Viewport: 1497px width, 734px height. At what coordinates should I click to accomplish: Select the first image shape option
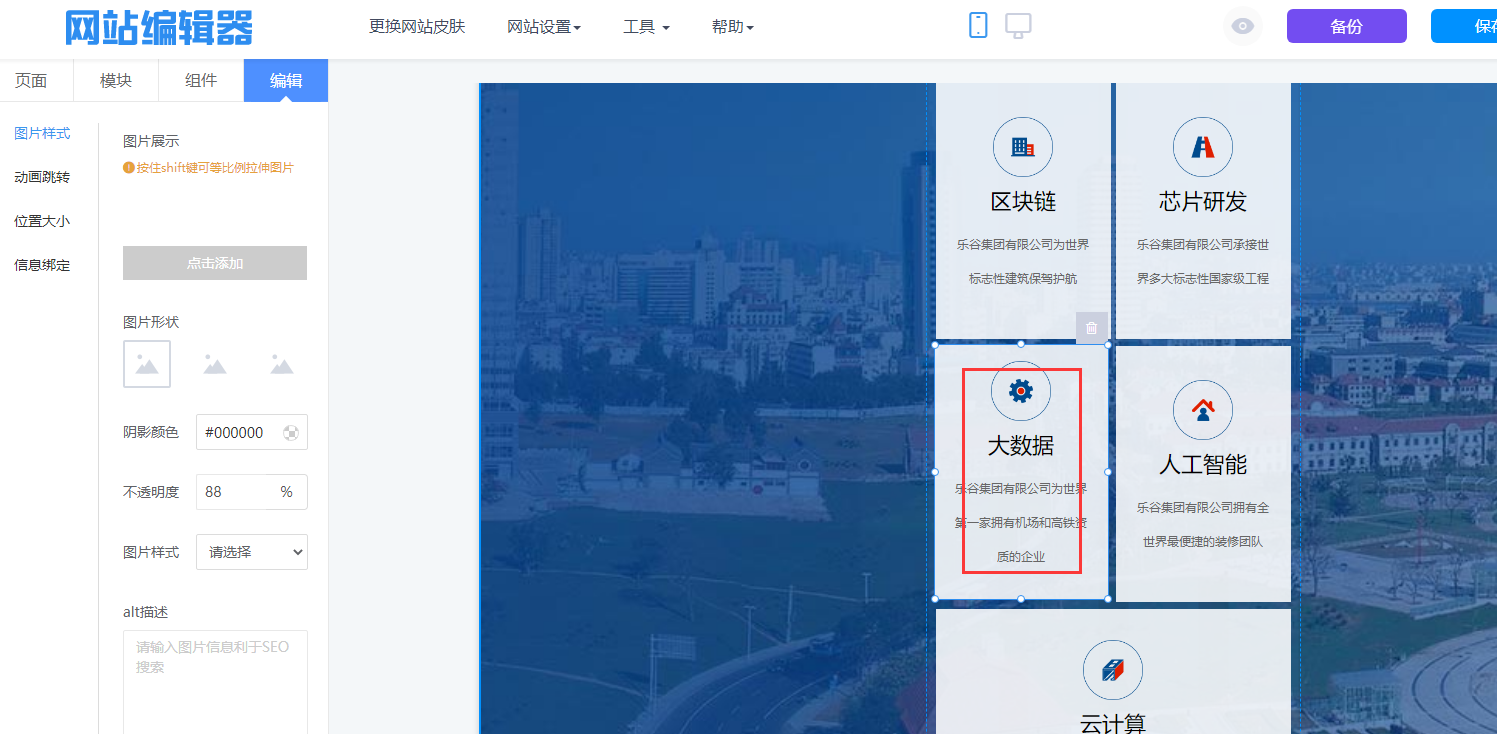tap(147, 364)
